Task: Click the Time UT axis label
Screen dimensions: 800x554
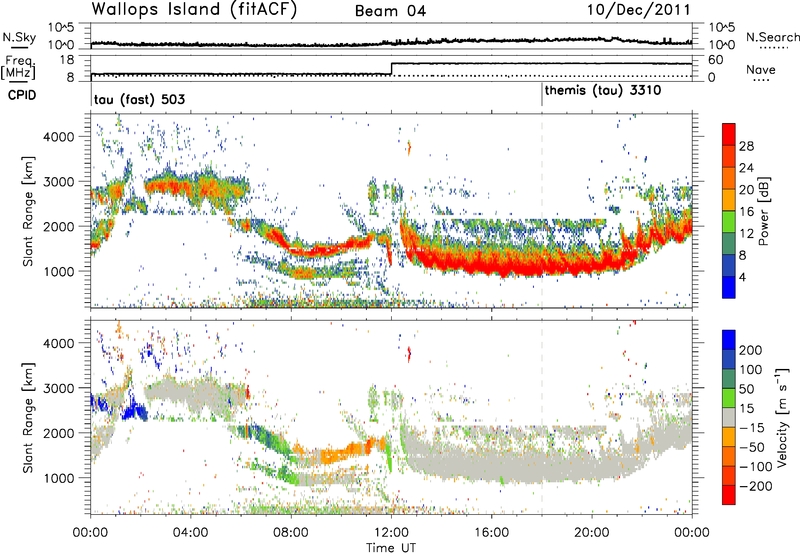Action: (391, 548)
